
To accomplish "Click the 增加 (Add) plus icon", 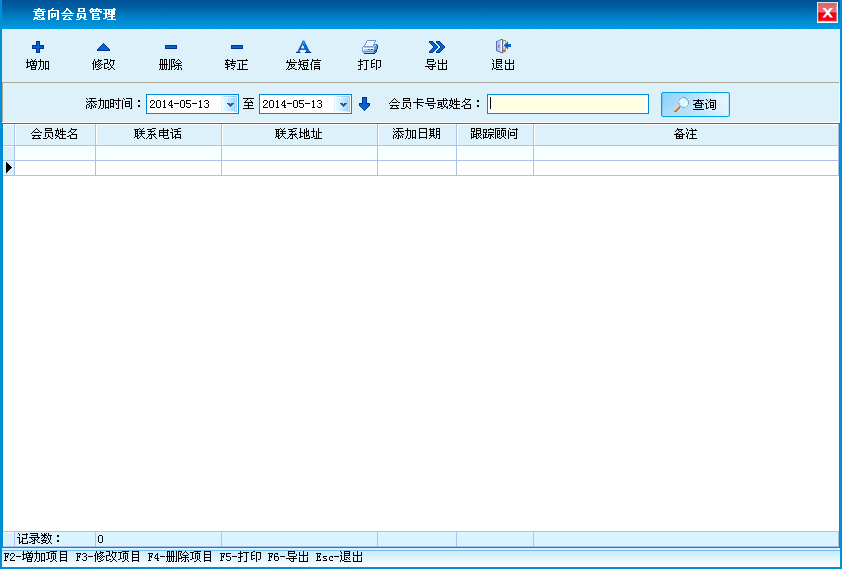I will point(38,47).
